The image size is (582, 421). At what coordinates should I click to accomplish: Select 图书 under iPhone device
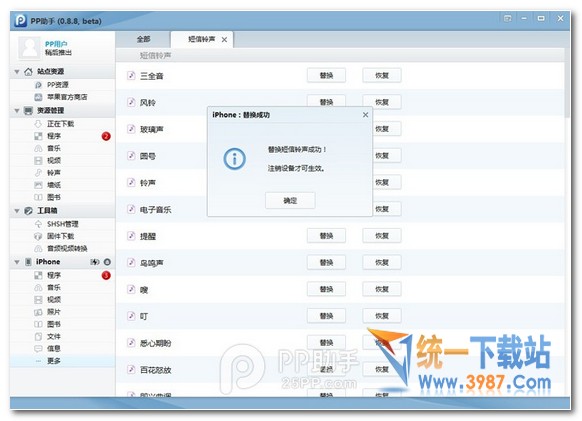(54, 324)
